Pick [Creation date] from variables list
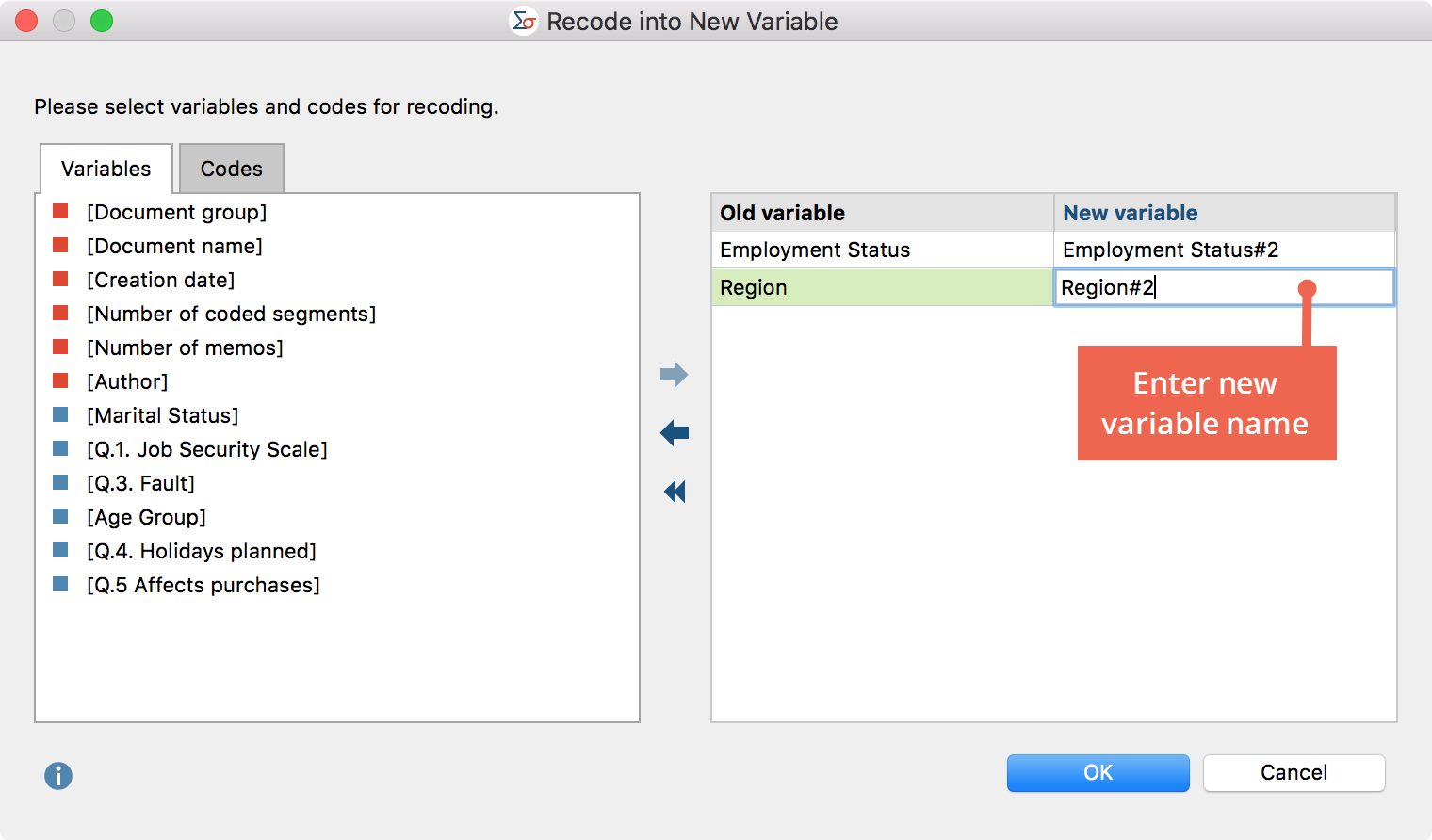The height and width of the screenshot is (840, 1432). click(x=160, y=280)
